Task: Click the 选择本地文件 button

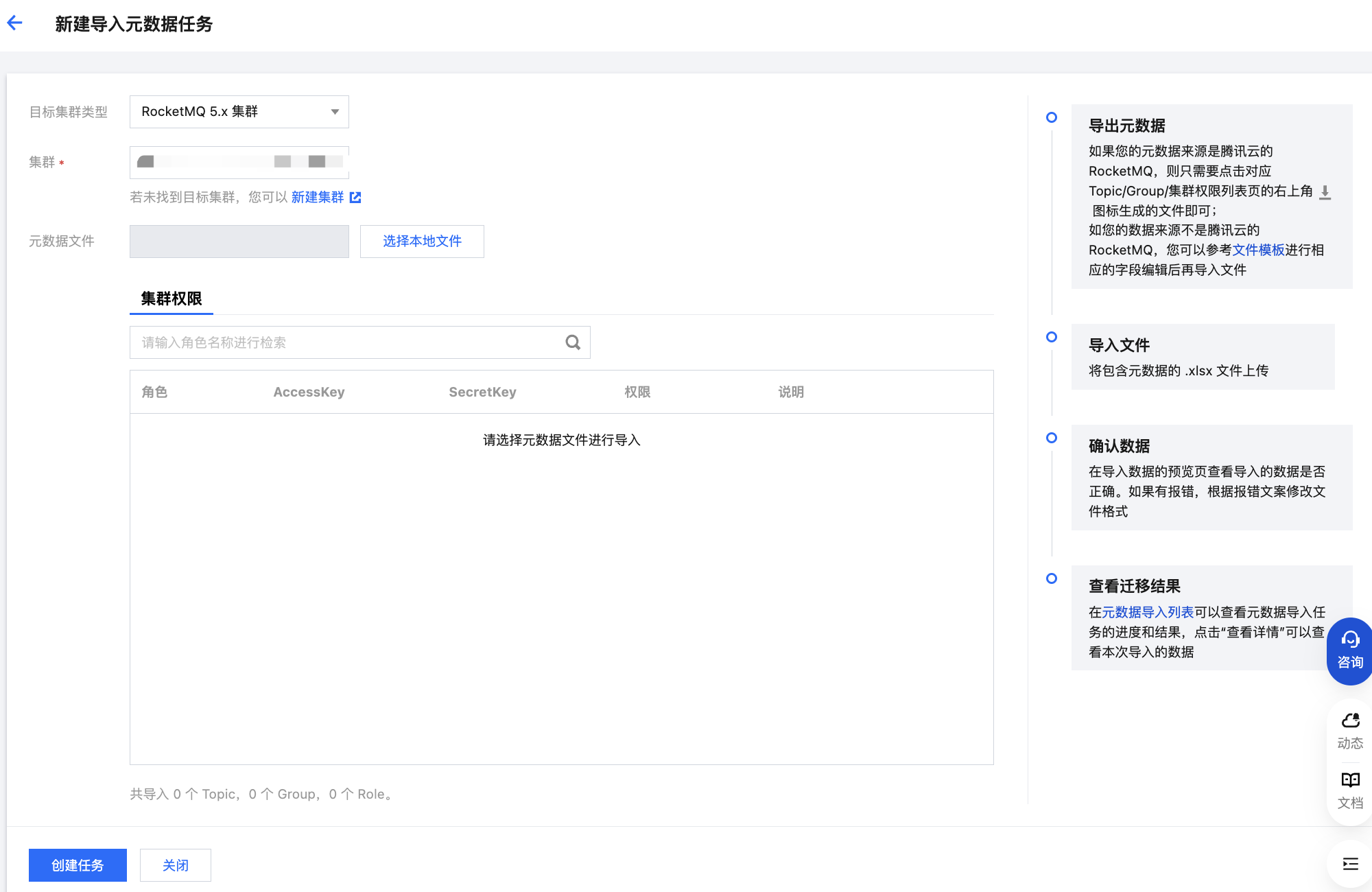Action: click(422, 242)
